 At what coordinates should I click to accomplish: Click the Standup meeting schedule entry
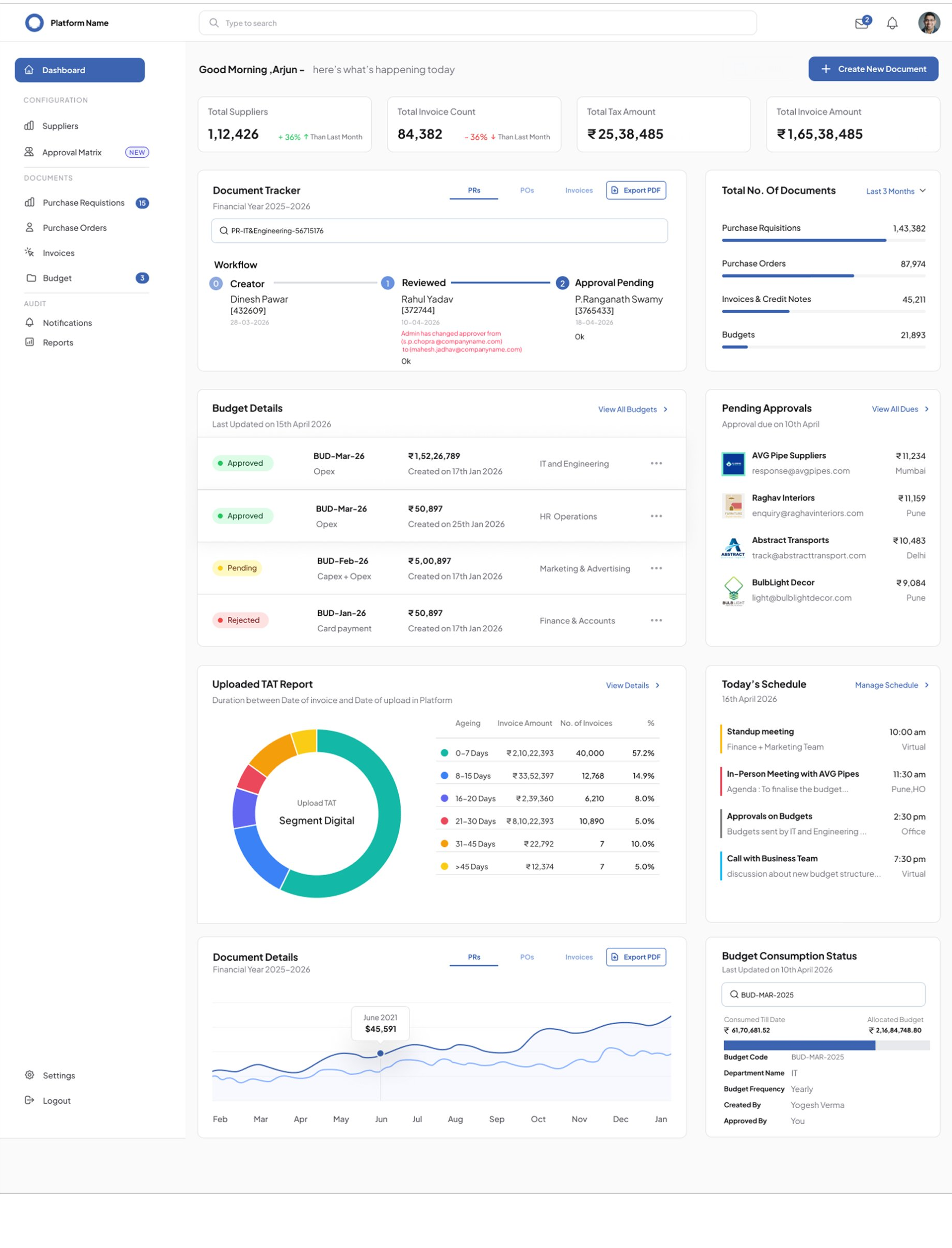coord(823,738)
